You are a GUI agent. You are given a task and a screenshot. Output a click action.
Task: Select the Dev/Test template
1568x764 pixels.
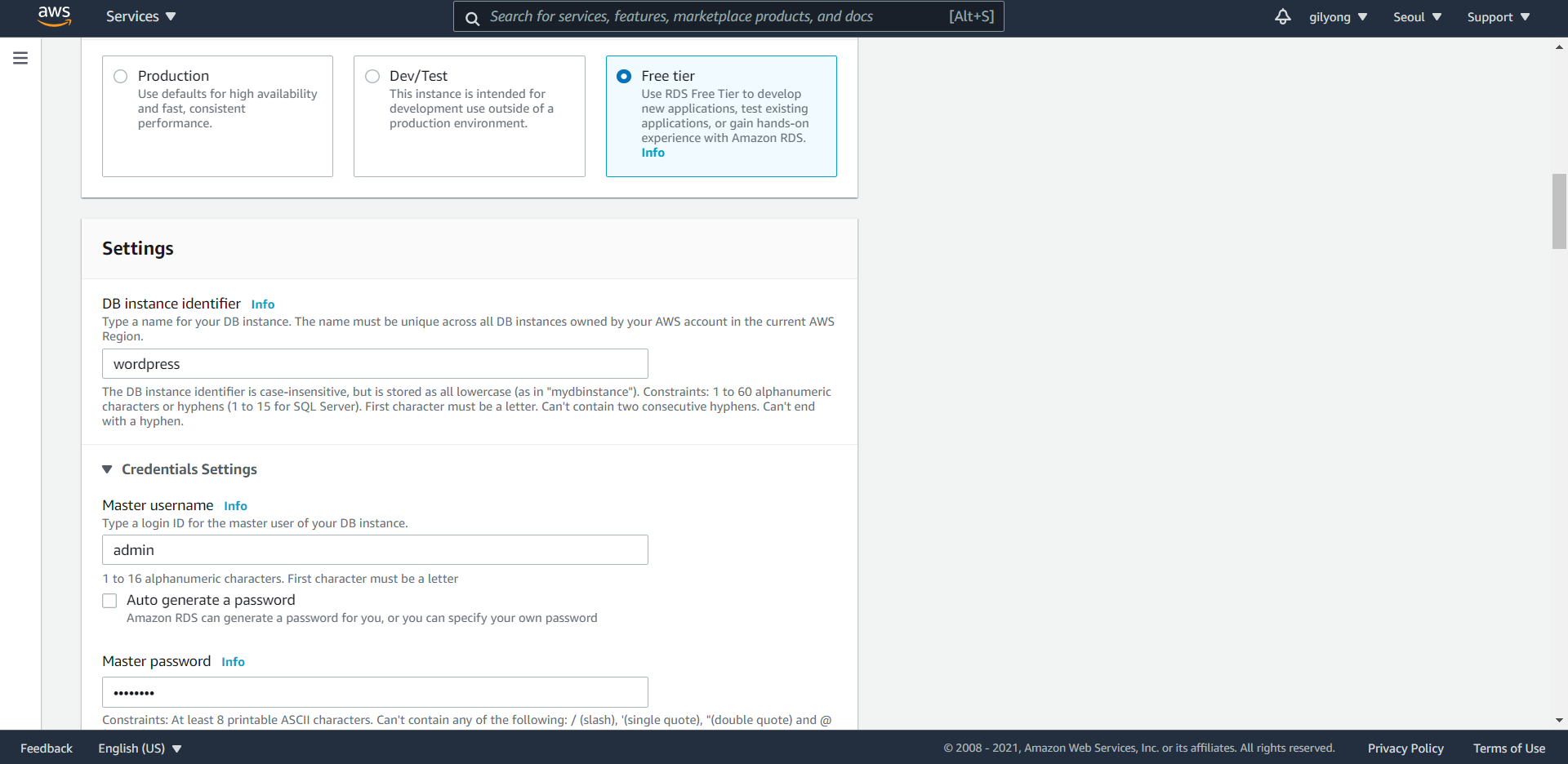point(372,76)
